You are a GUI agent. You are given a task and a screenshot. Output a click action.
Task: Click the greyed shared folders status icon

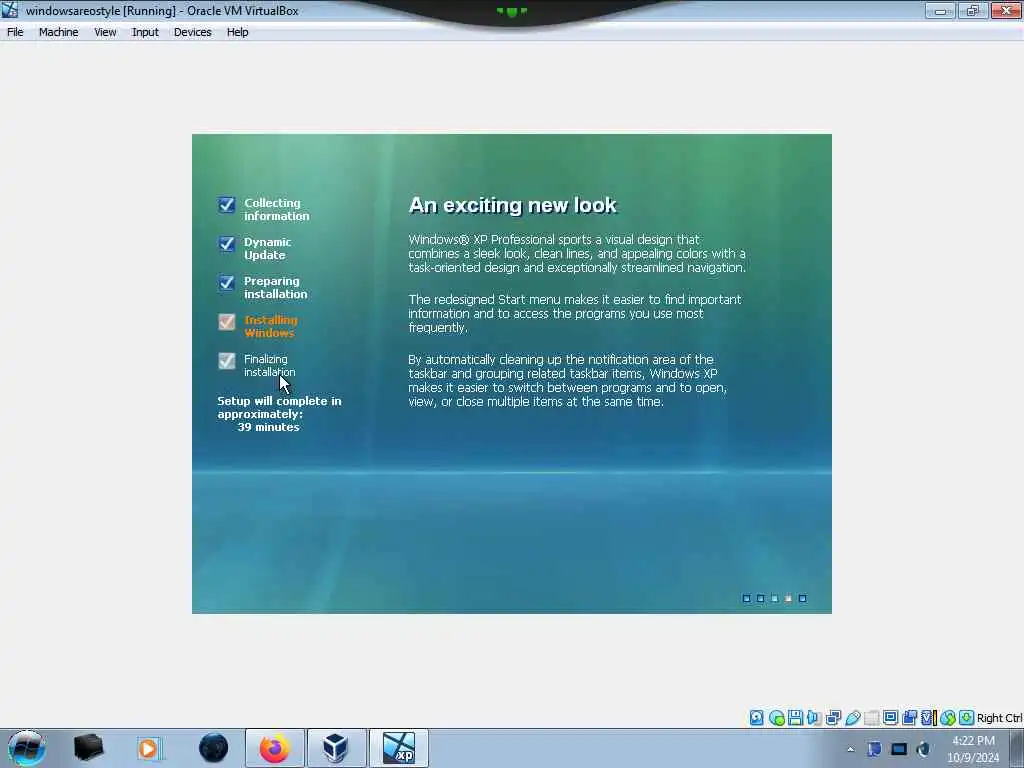(x=871, y=718)
